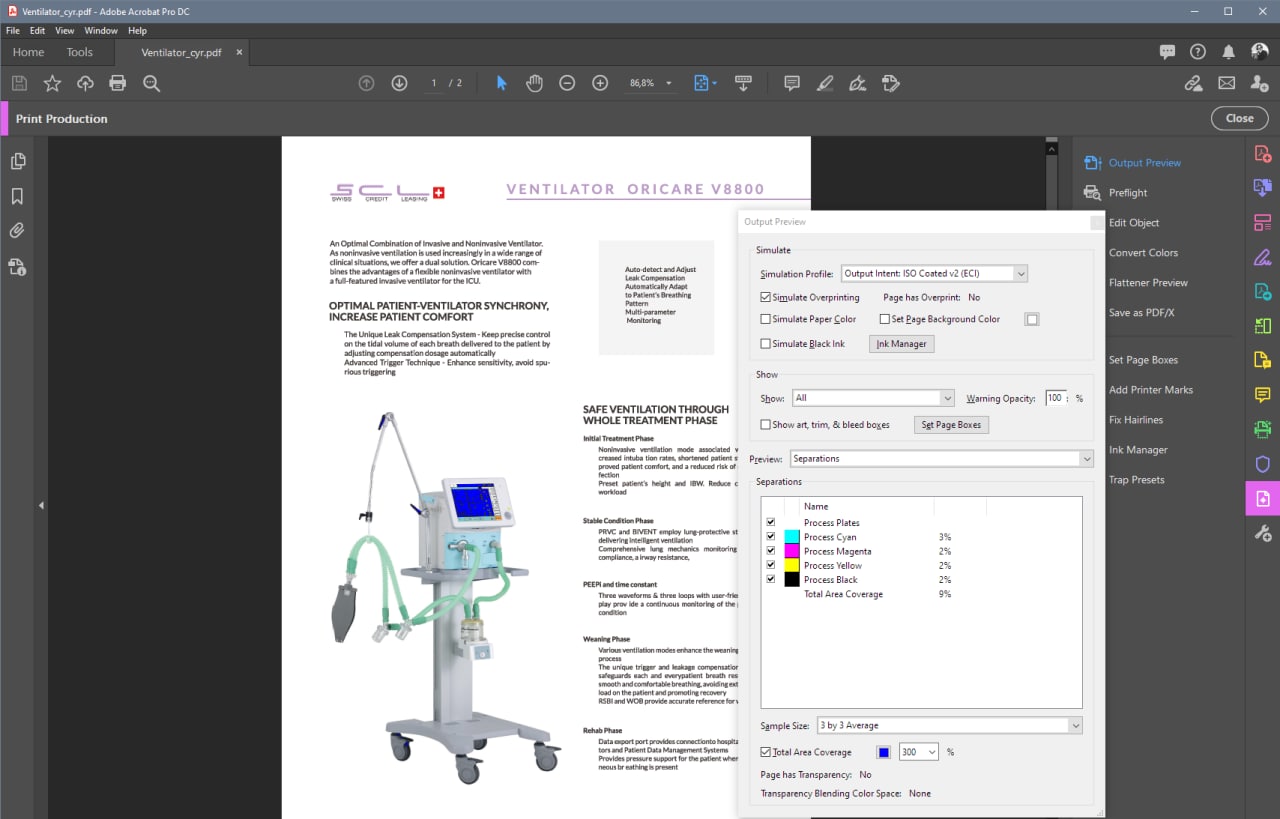
Task: Open the help question mark icon
Action: [x=1198, y=52]
